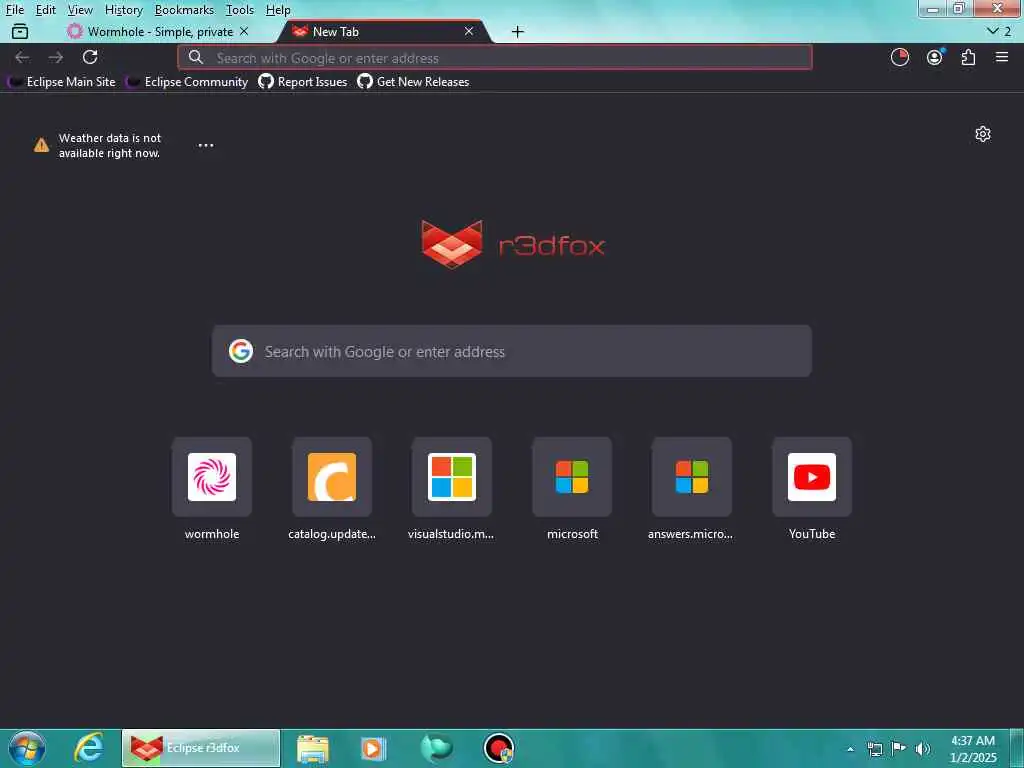Open the Firefox View icon left of the tabs
Image resolution: width=1024 pixels, height=768 pixels.
point(20,31)
